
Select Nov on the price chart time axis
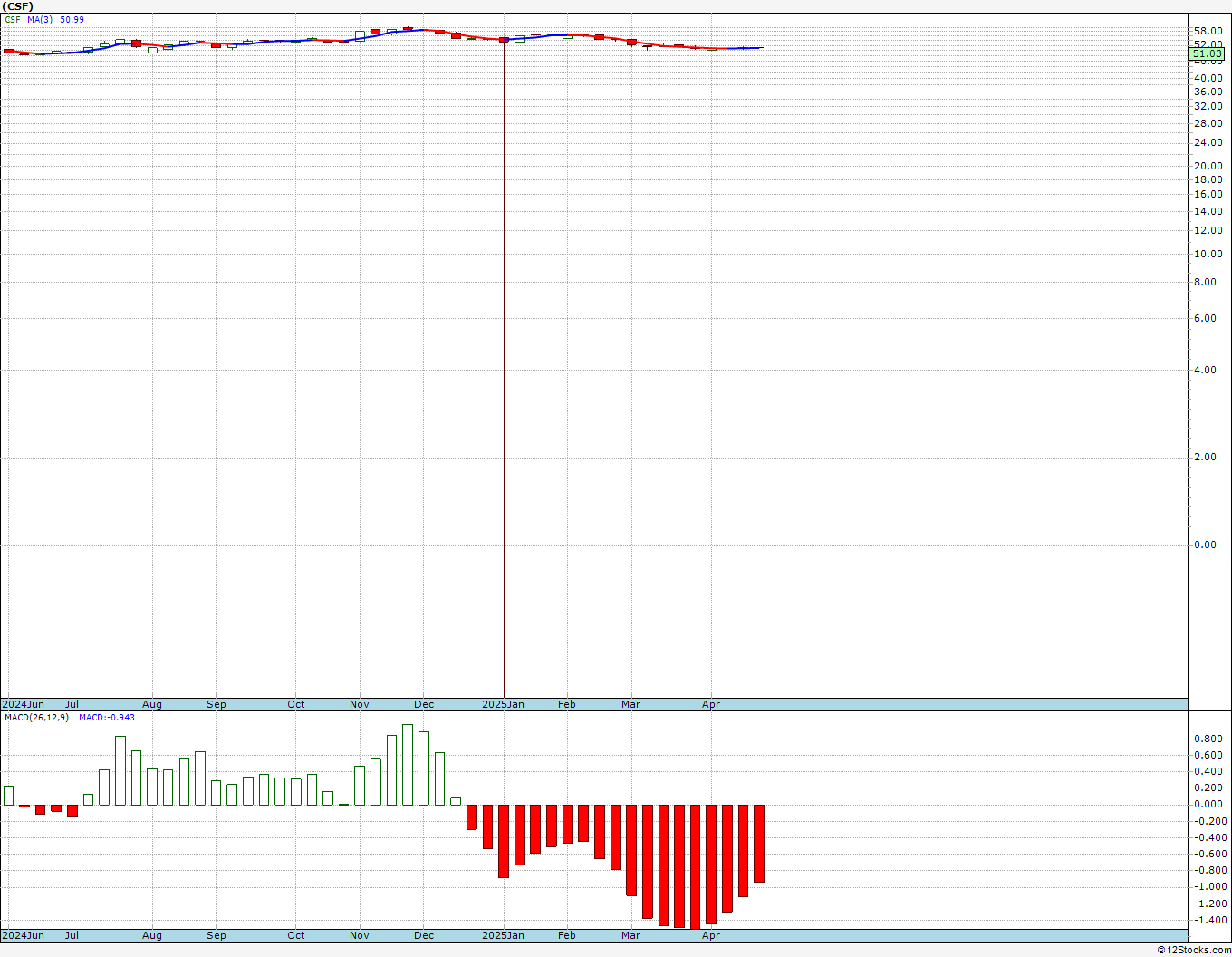coord(360,704)
